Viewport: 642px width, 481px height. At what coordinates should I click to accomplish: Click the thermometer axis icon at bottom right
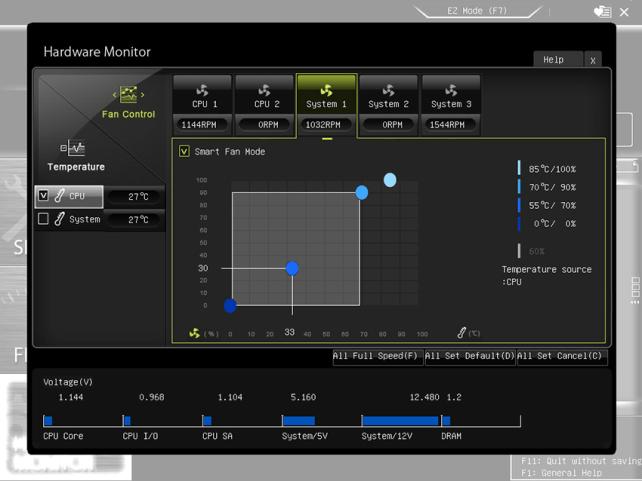click(x=461, y=333)
